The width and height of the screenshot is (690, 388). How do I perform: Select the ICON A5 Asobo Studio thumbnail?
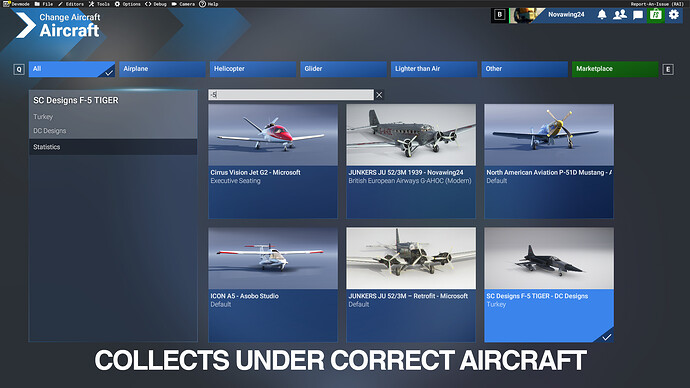click(273, 258)
